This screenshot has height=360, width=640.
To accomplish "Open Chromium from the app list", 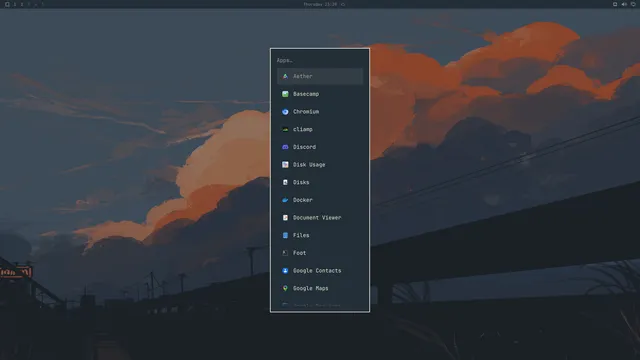I will click(320, 111).
